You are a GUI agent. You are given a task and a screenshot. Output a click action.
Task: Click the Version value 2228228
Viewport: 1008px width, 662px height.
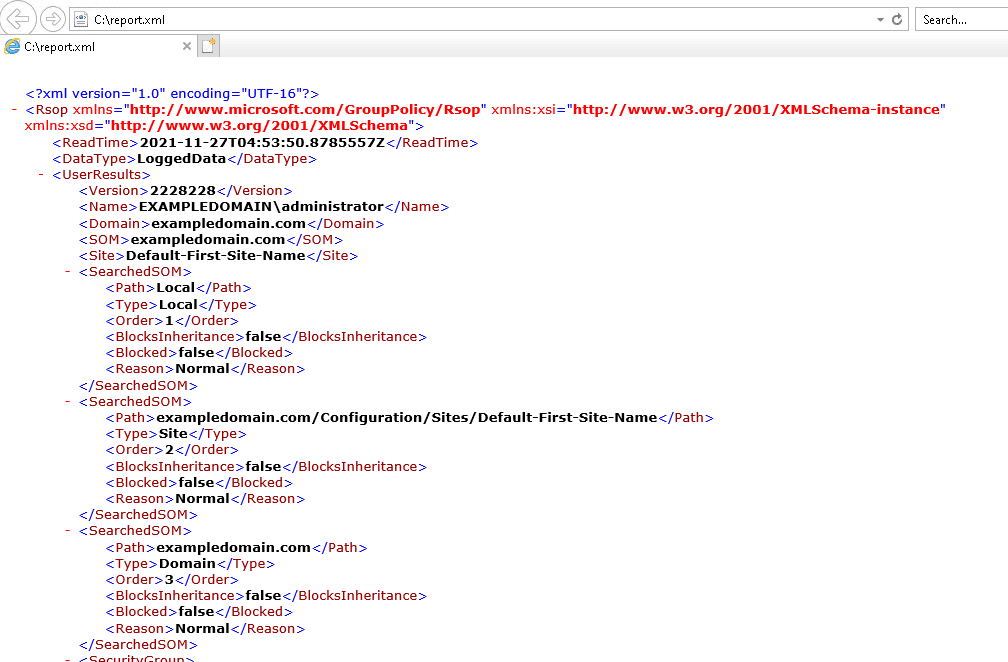point(183,191)
